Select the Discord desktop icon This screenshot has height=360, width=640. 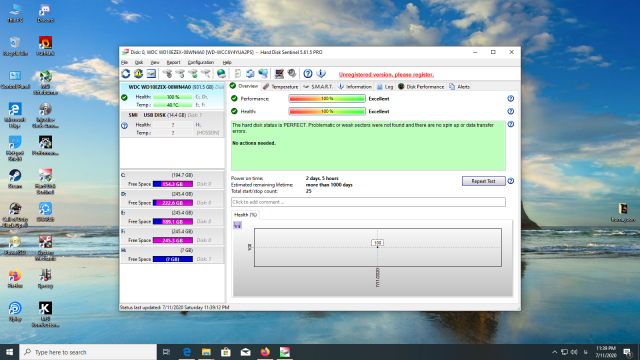[x=45, y=13]
